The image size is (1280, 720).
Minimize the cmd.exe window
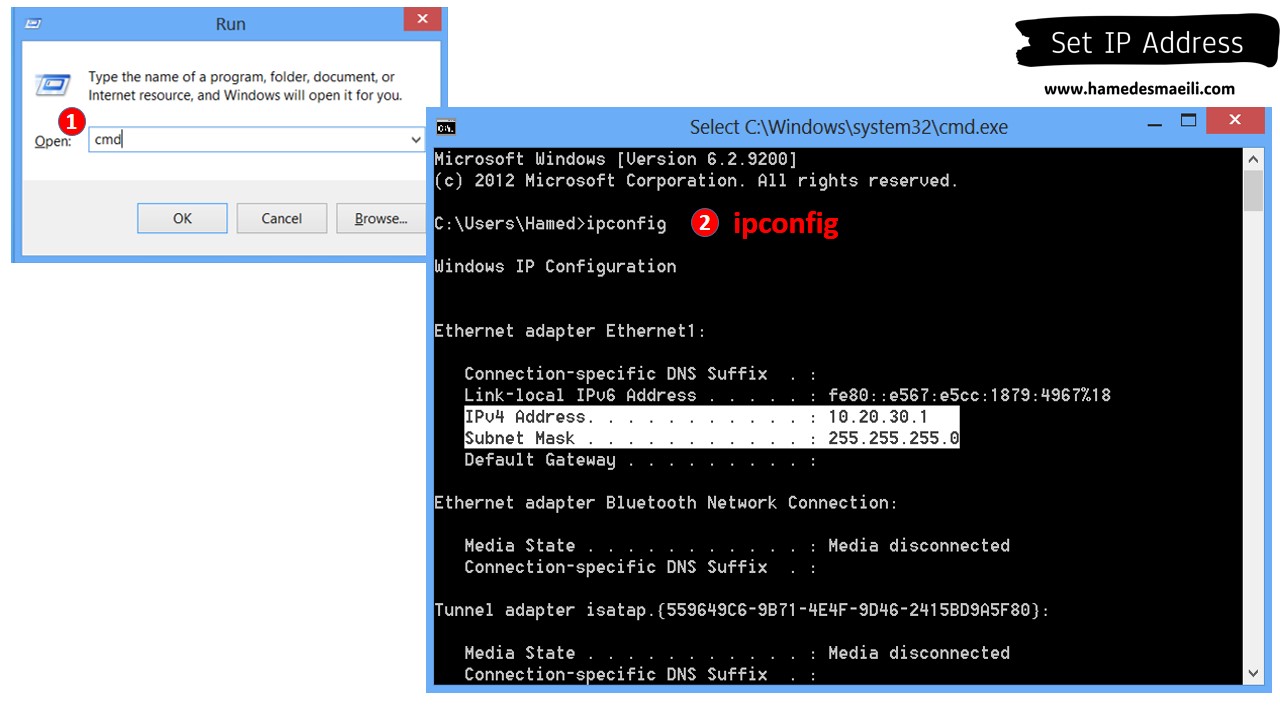(x=1155, y=124)
